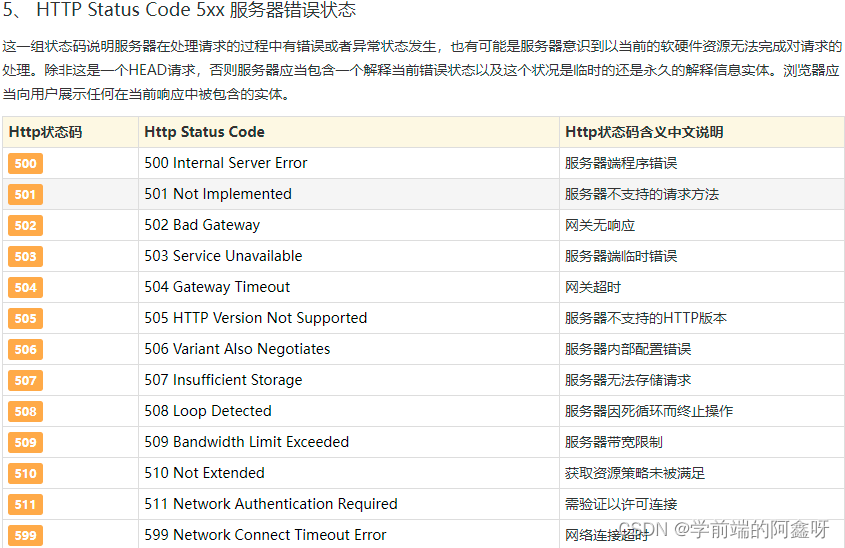
Task: Select '503 Service Unavailable' cell
Action: pos(349,256)
